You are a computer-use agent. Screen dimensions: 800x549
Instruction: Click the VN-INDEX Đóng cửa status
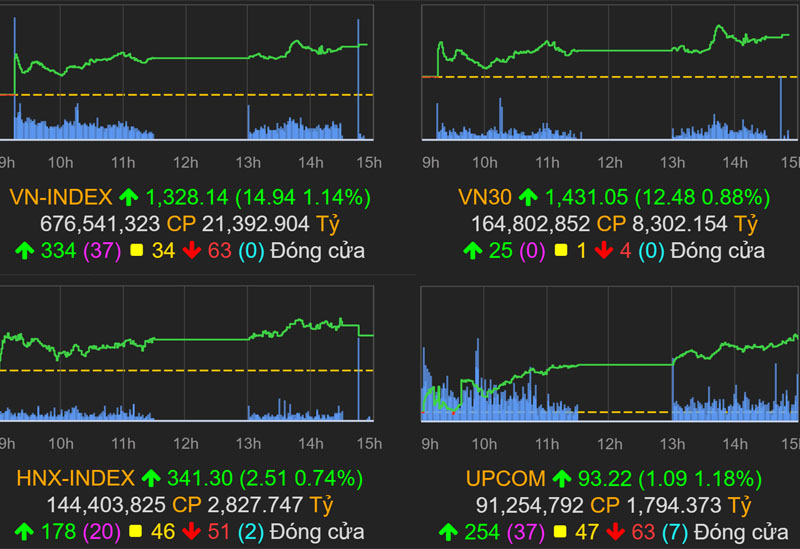click(318, 251)
